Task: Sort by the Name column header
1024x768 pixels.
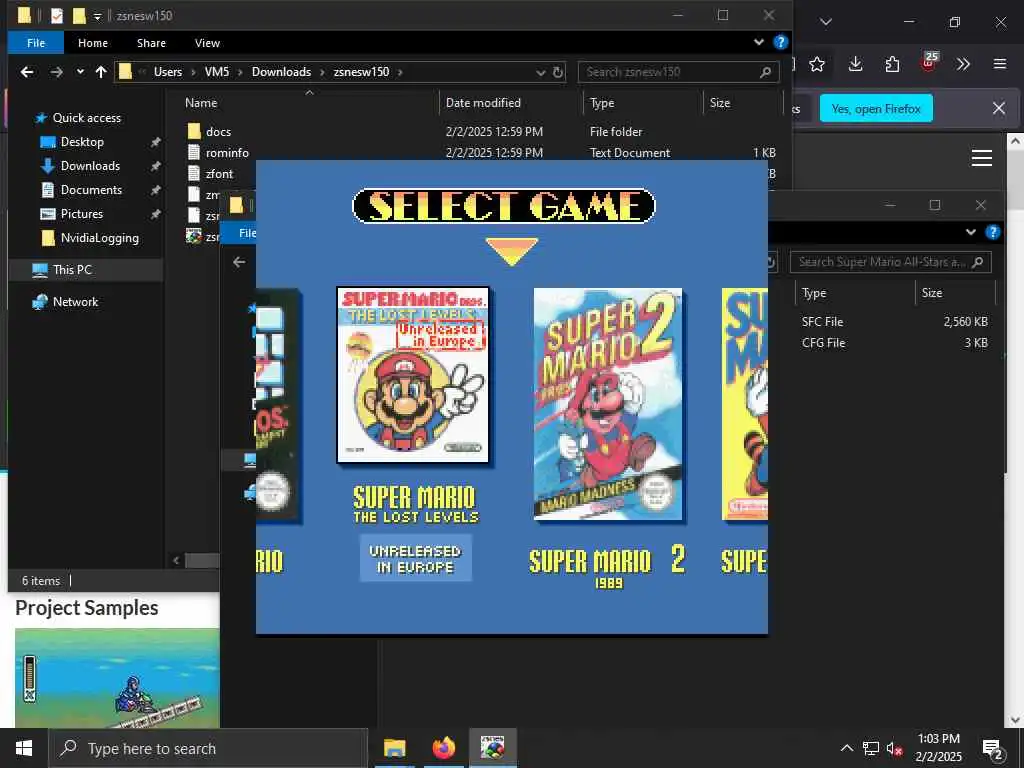Action: point(201,103)
